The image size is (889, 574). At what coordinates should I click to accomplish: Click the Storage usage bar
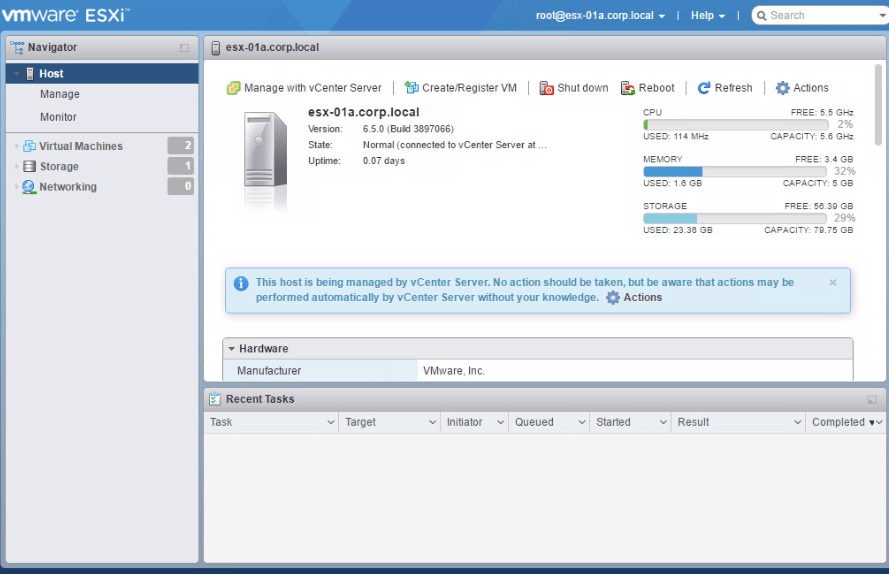click(735, 218)
